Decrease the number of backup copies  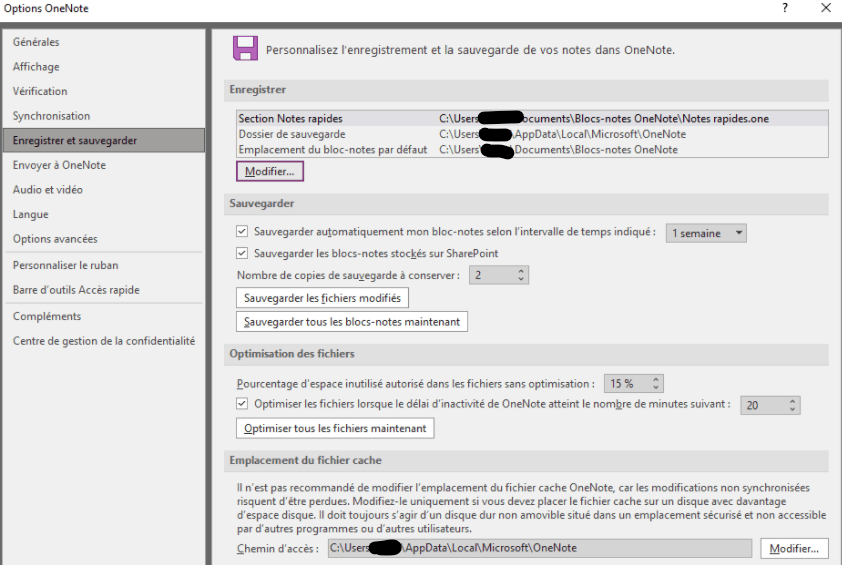[x=521, y=279]
